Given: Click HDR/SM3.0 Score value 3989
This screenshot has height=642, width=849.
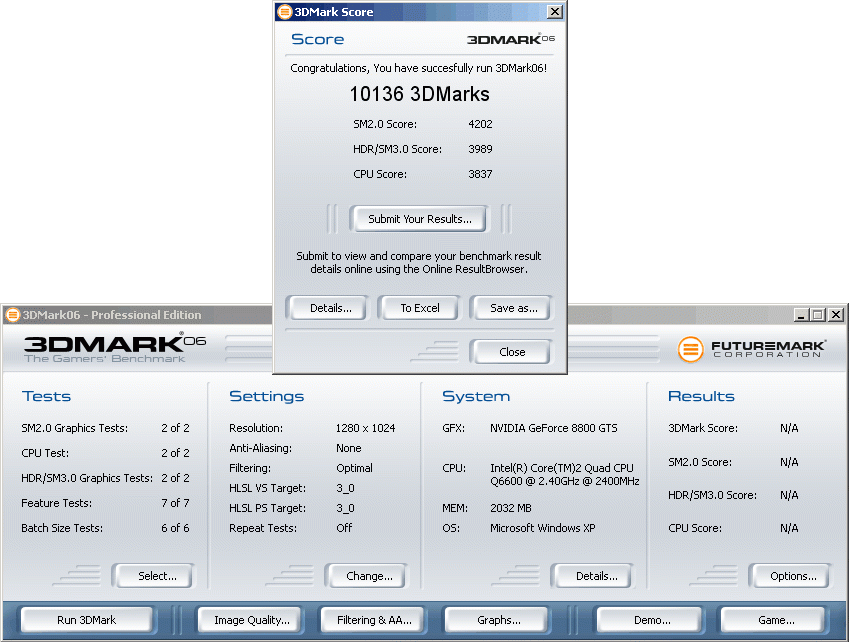Looking at the screenshot, I should tap(480, 149).
